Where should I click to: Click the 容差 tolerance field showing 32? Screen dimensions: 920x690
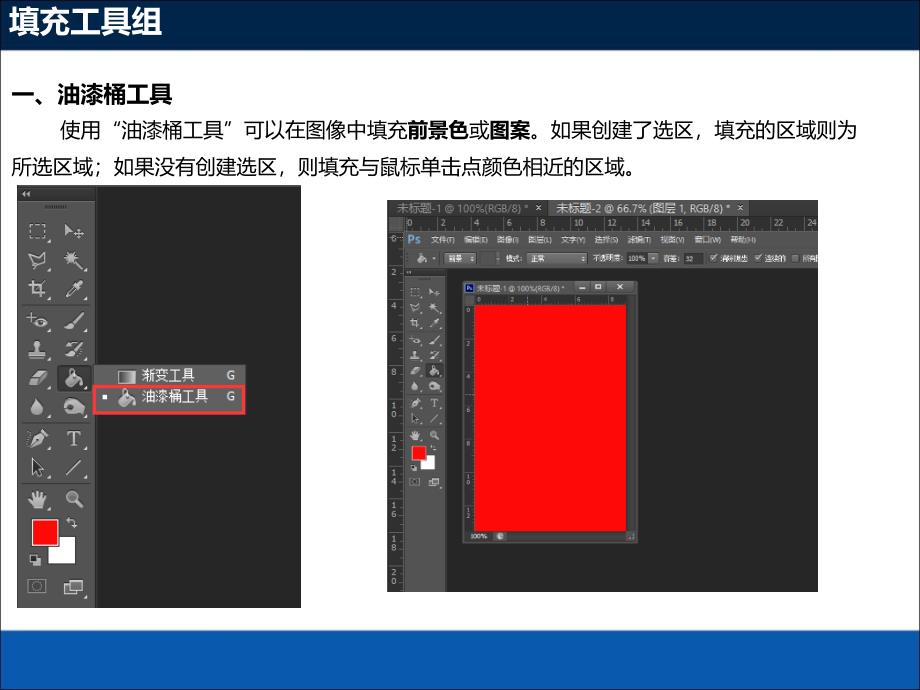coord(692,258)
